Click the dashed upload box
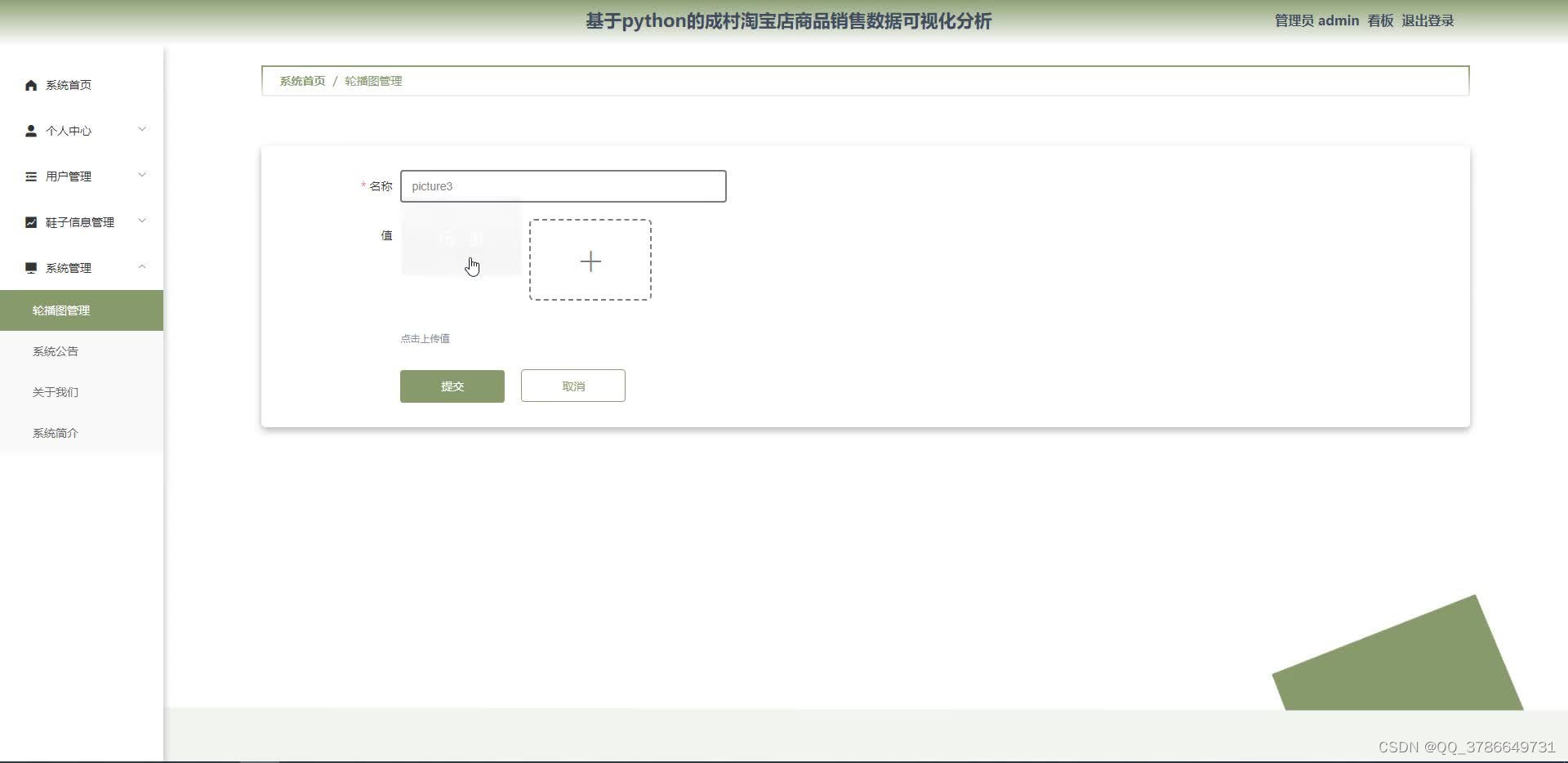The image size is (1568, 763). [x=590, y=260]
